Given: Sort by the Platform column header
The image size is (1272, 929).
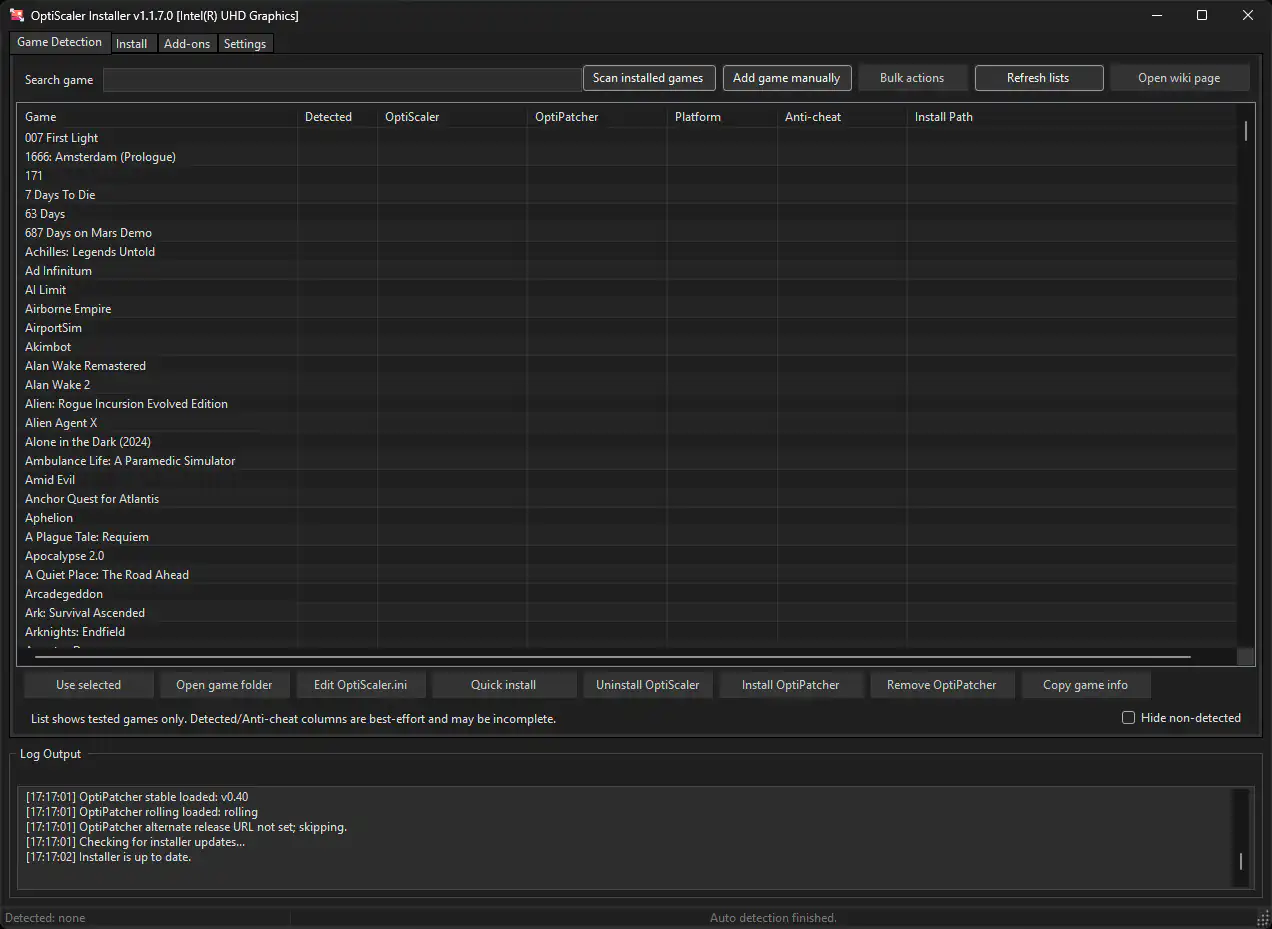Looking at the screenshot, I should (722, 117).
